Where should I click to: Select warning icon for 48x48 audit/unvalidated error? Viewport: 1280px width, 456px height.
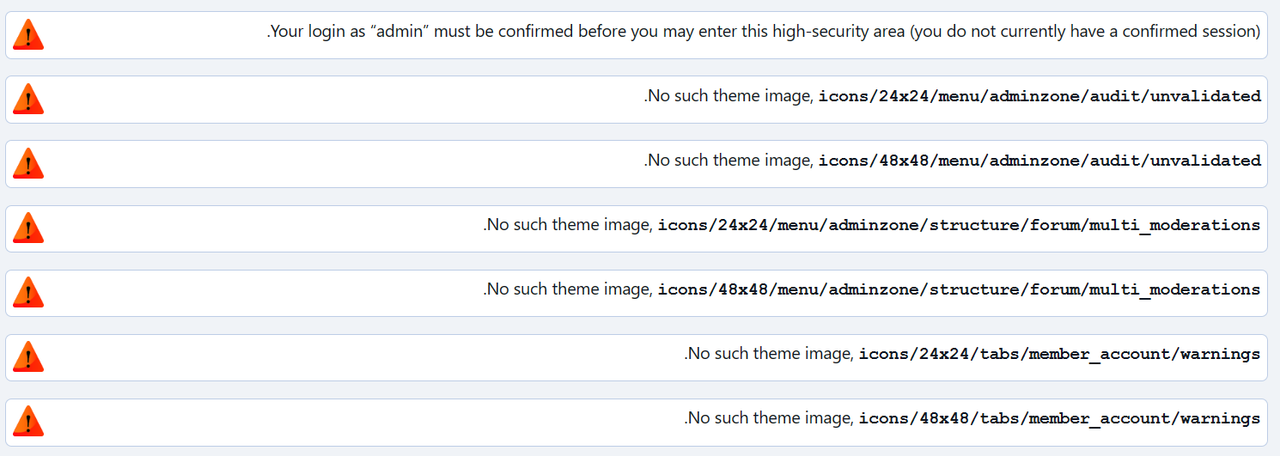point(28,164)
